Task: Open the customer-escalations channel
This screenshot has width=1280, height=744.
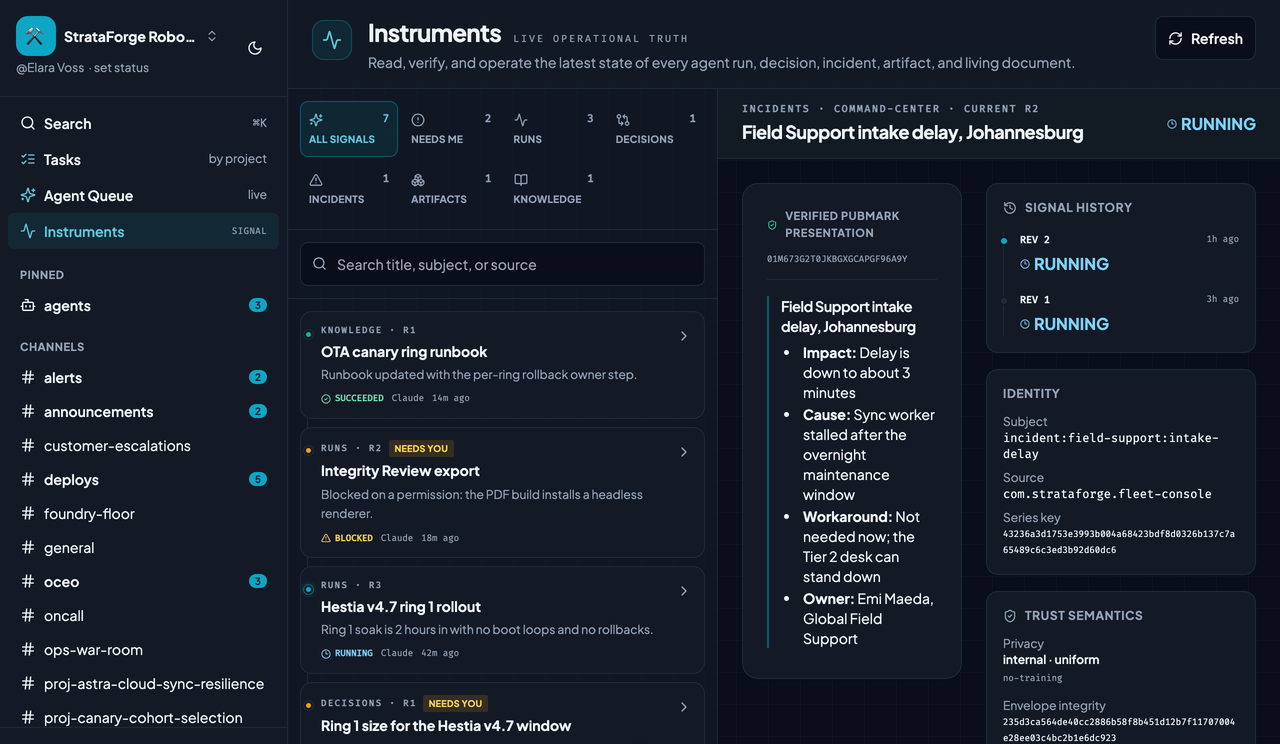Action: coord(143,446)
